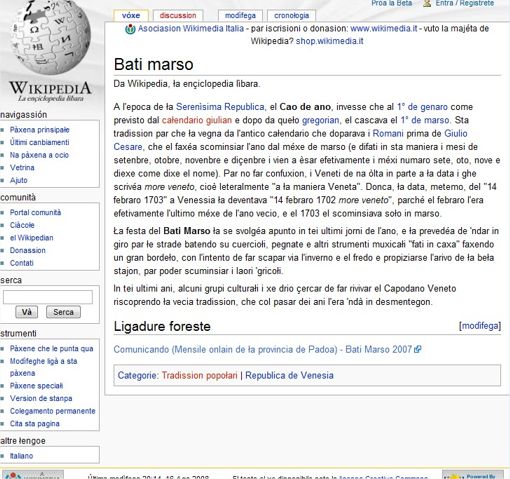The width and height of the screenshot is (510, 479).
Task: Open the discussion tab
Action: [x=178, y=15]
